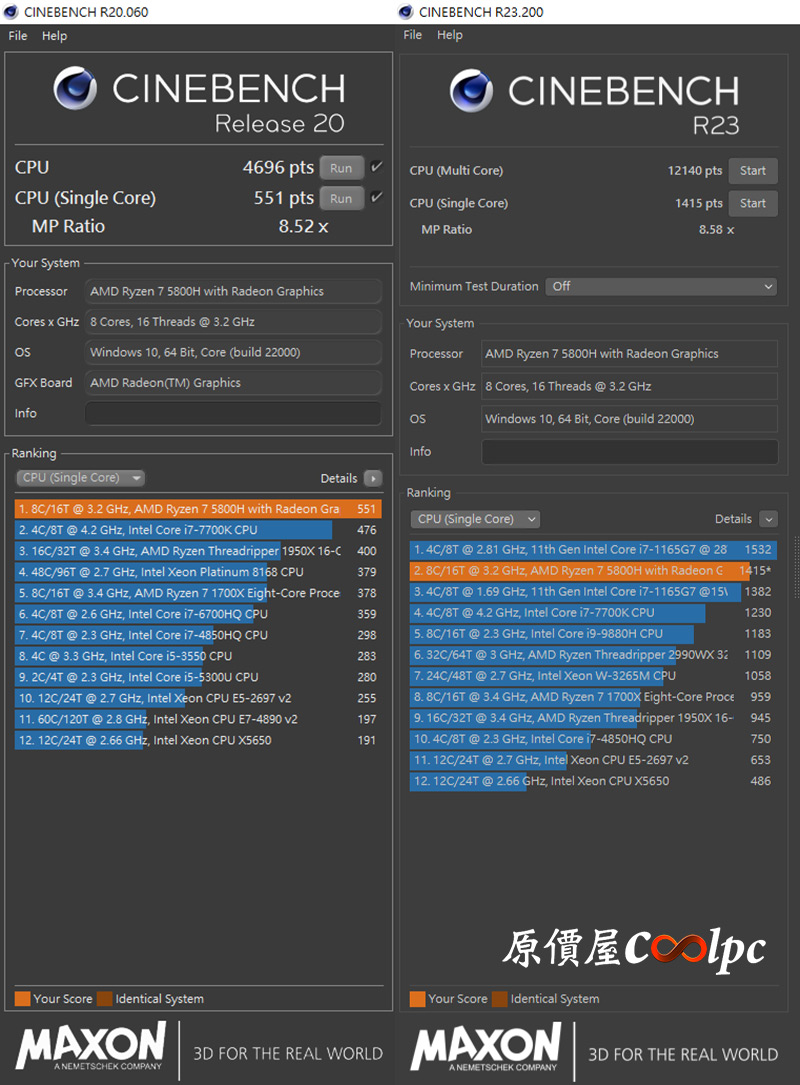Select R23 ranking row Xeon E5-2697 v2 653

593,760
